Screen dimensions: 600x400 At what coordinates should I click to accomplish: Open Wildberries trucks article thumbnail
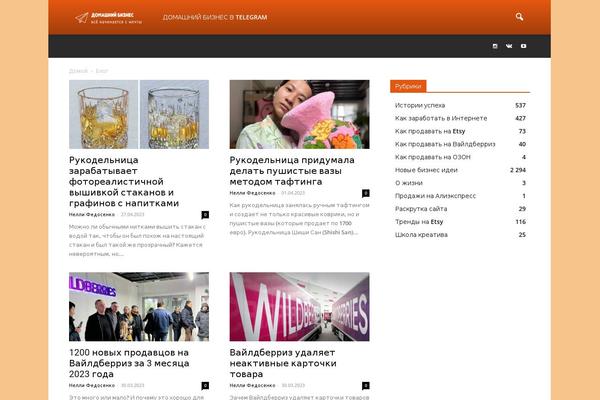pos(299,307)
